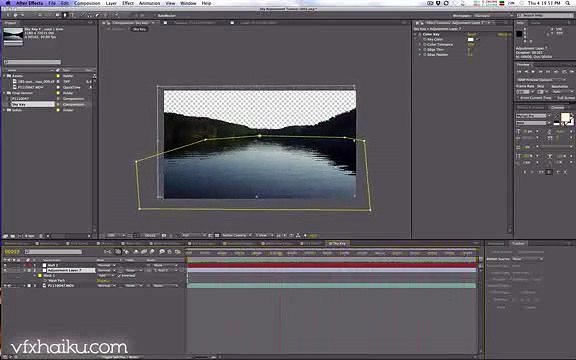Toggle auto-keyframe stopwatch in timeline
576x360 pixels.
click(x=169, y=252)
